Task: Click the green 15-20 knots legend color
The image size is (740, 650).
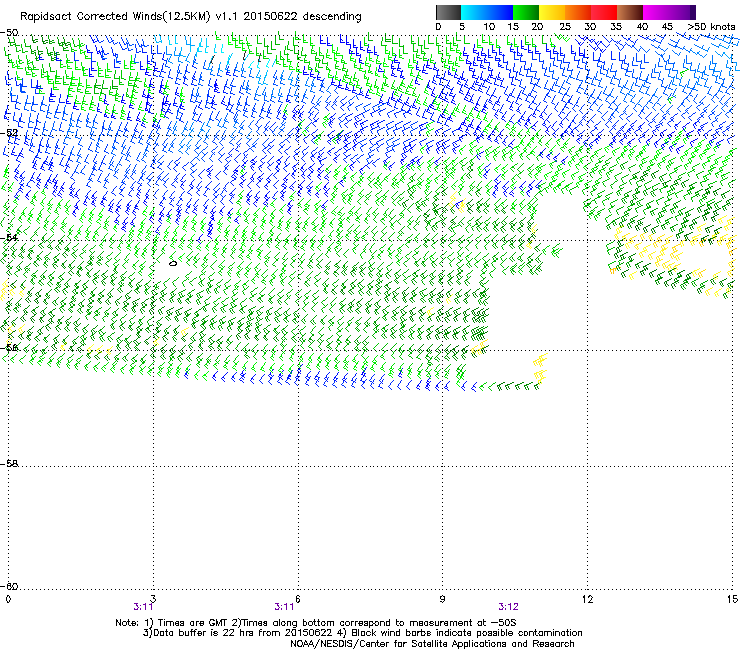Action: point(526,12)
